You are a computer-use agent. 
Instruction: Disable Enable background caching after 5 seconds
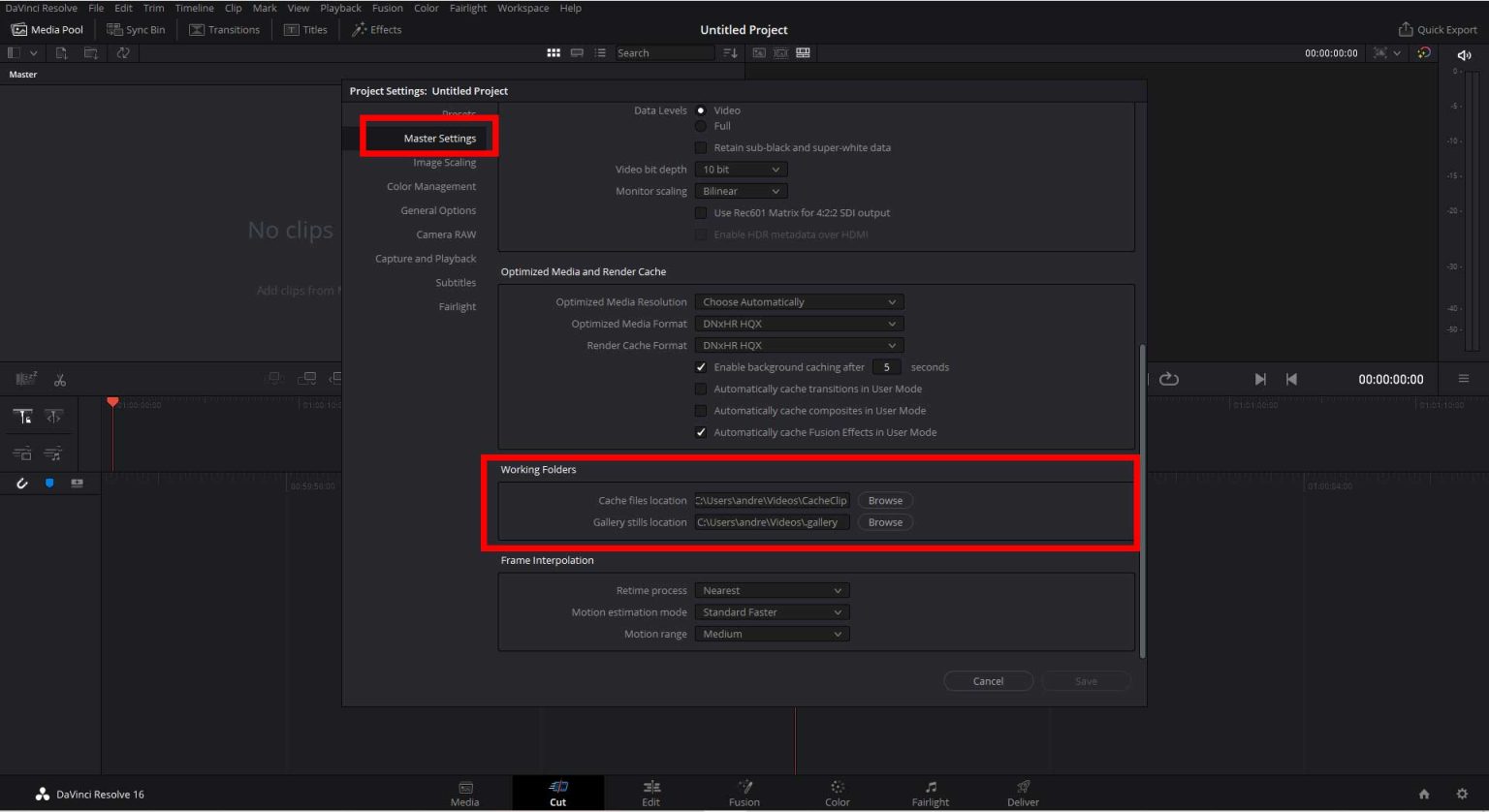(x=701, y=366)
